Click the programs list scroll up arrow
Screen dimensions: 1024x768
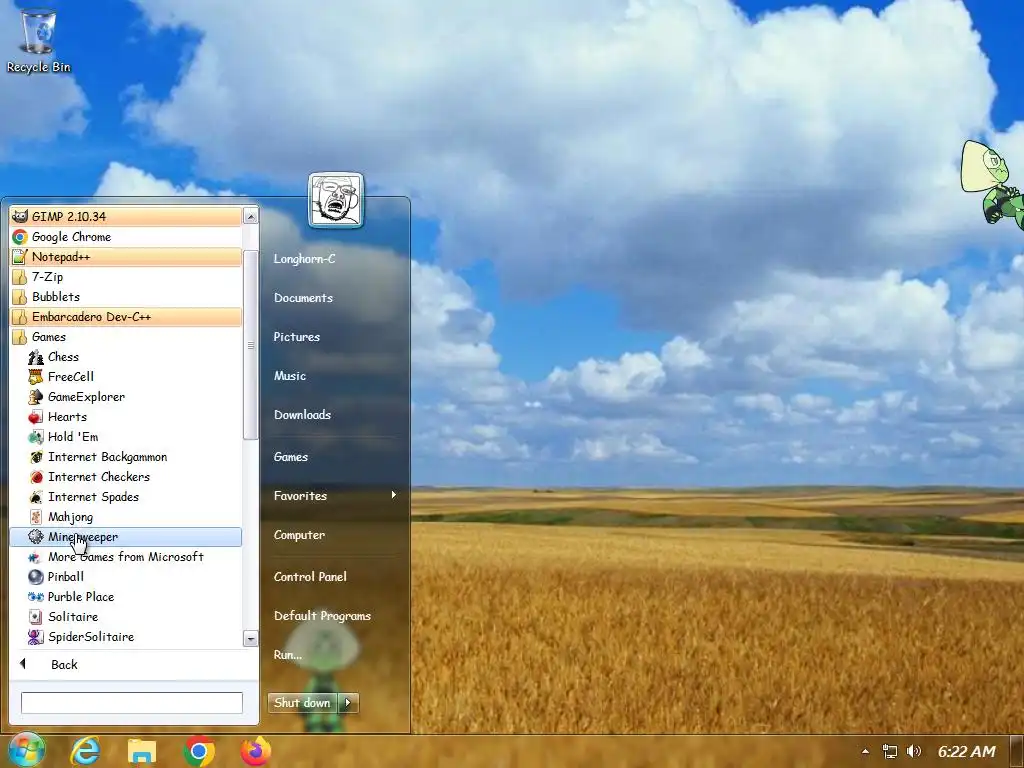click(x=251, y=216)
